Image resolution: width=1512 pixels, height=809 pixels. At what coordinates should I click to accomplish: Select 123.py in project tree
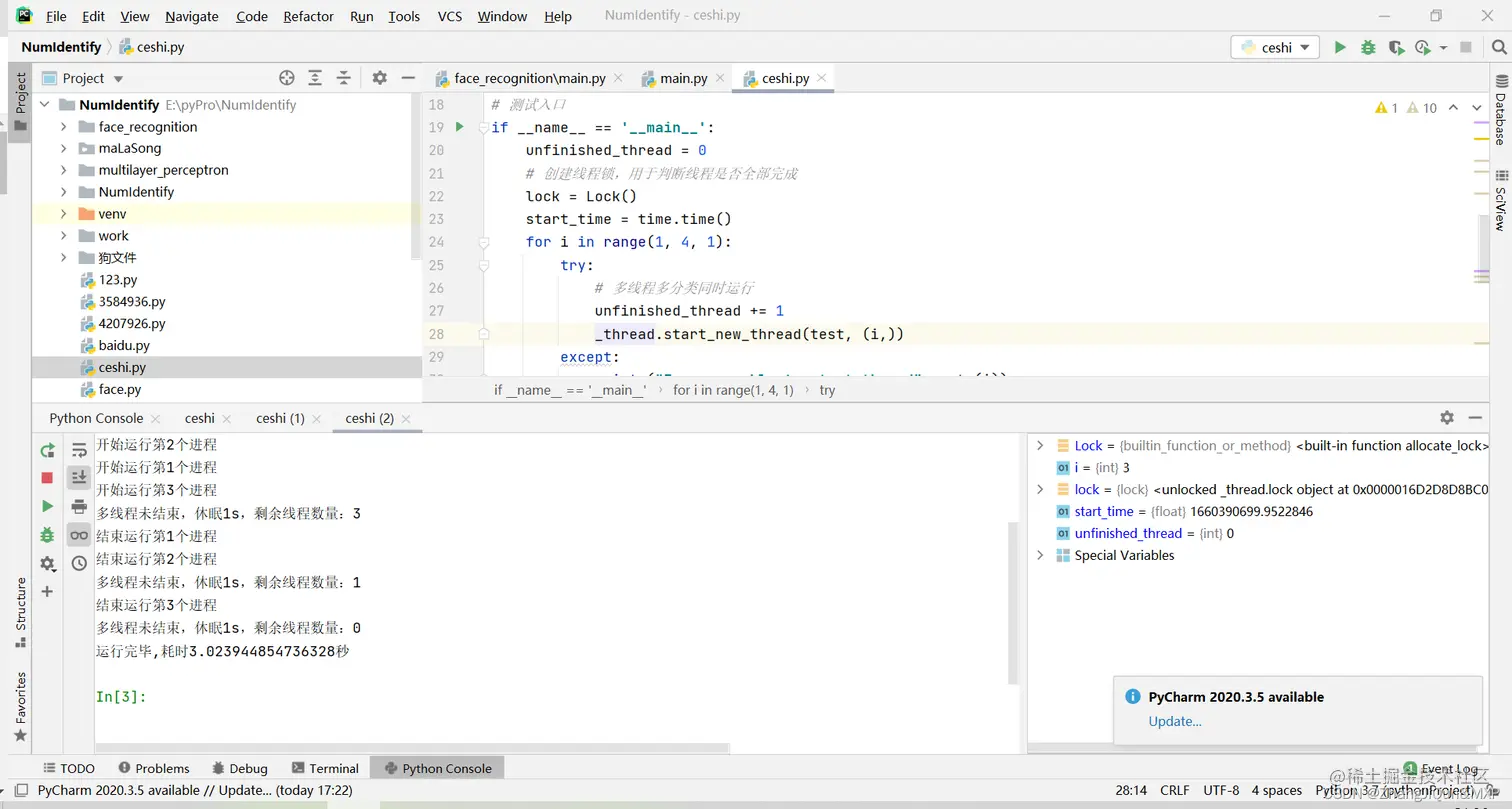(118, 280)
